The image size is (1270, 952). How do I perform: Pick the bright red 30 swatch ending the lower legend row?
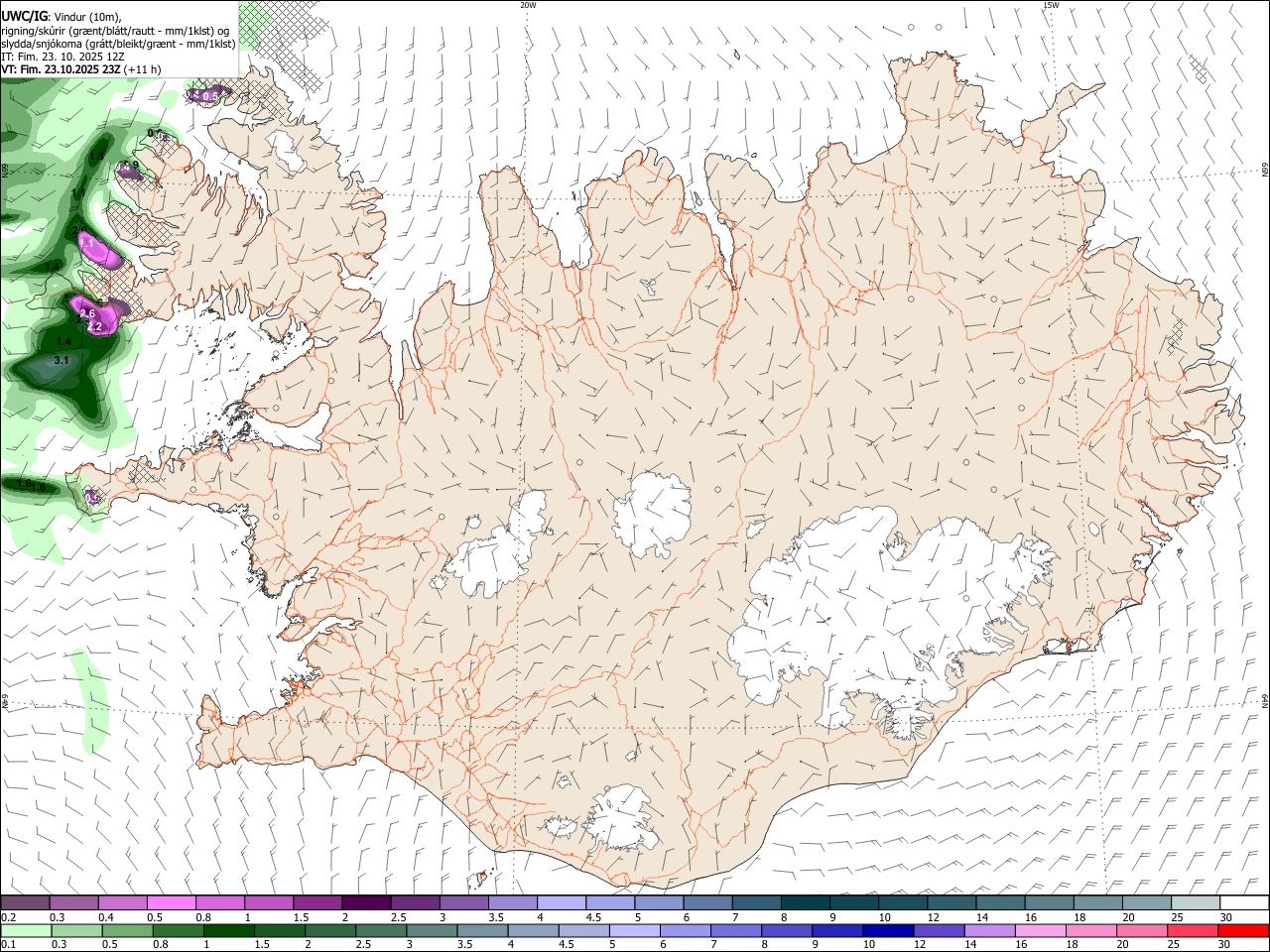click(x=1243, y=930)
